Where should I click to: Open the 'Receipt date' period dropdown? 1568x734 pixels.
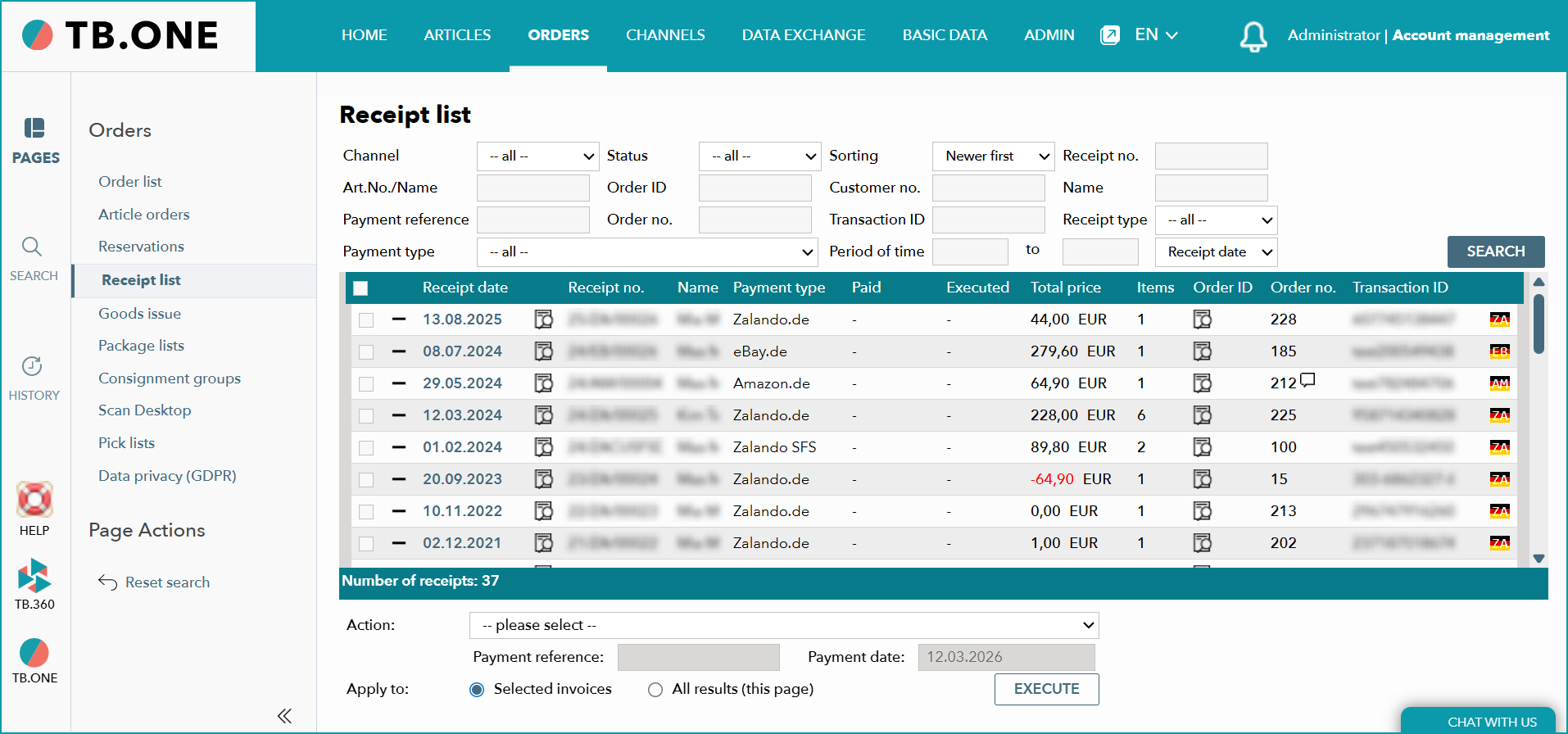(1217, 251)
